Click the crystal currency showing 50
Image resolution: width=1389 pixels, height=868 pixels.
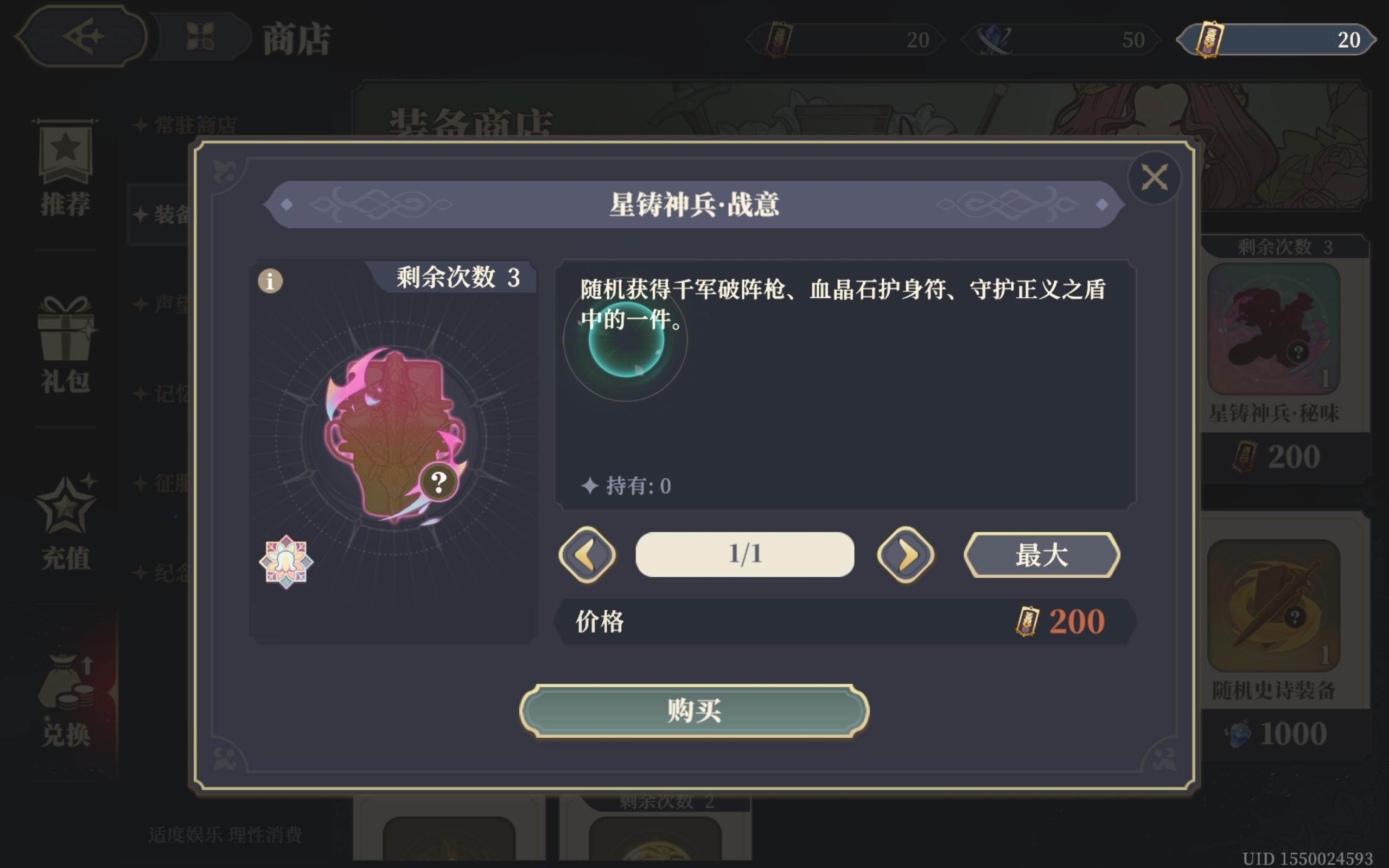tap(1061, 39)
